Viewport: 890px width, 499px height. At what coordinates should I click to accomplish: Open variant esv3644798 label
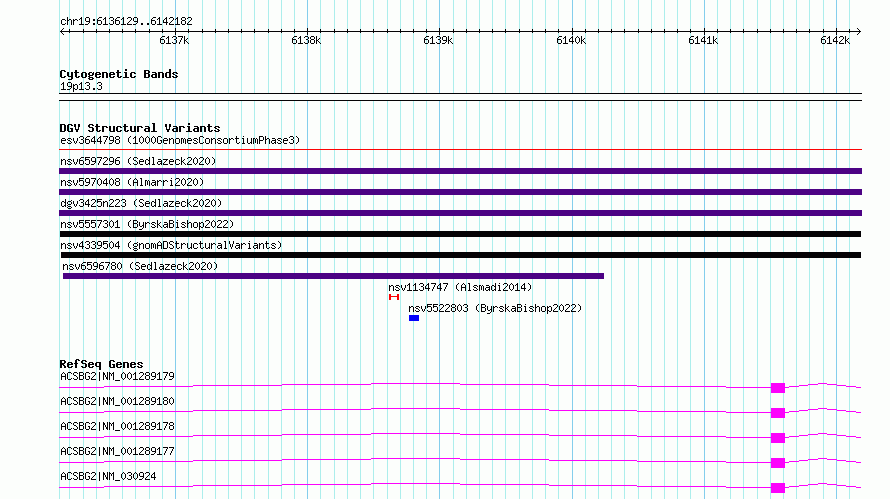(180, 140)
